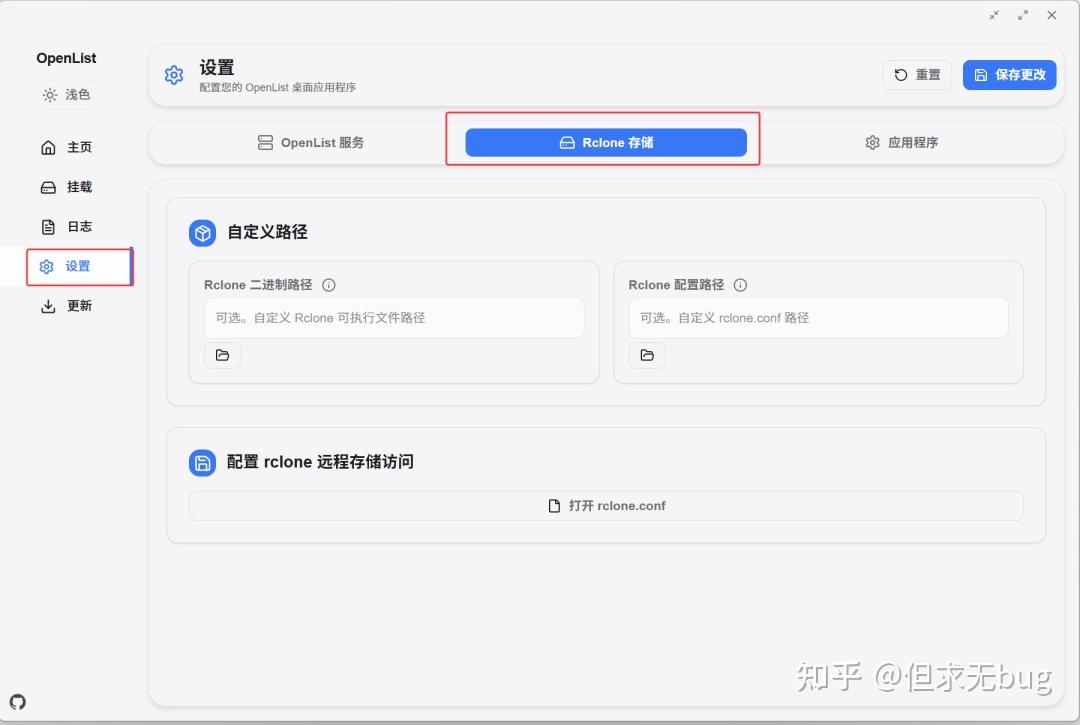This screenshot has height=725, width=1080.
Task: Click the expand window icon in title bar
Action: coord(1023,15)
